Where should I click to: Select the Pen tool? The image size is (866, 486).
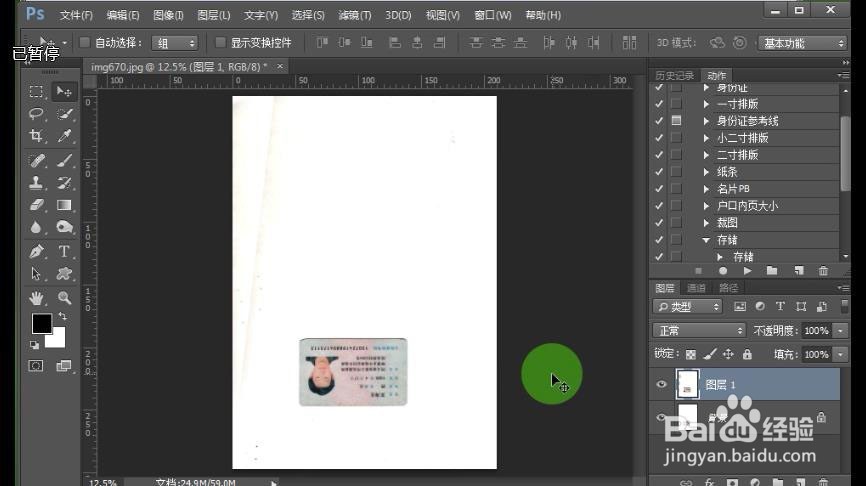36,252
